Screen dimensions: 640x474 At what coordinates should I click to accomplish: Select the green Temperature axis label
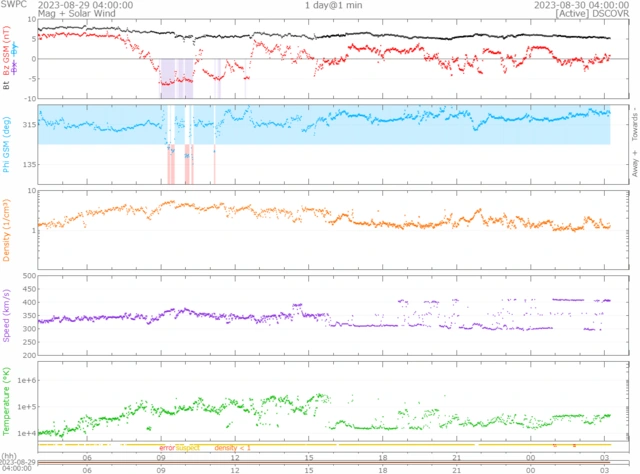click(7, 399)
